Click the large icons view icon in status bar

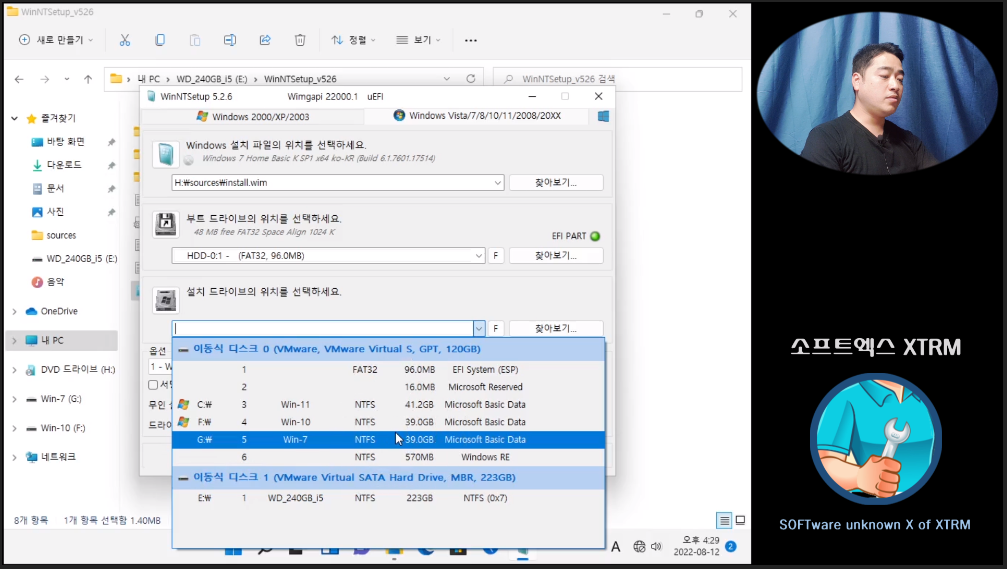740,520
